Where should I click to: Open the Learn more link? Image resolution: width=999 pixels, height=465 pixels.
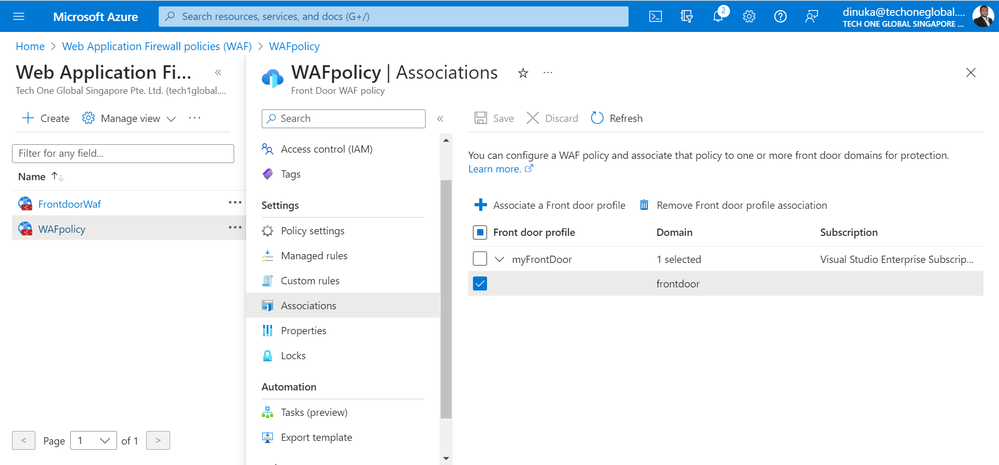pyautogui.click(x=501, y=169)
